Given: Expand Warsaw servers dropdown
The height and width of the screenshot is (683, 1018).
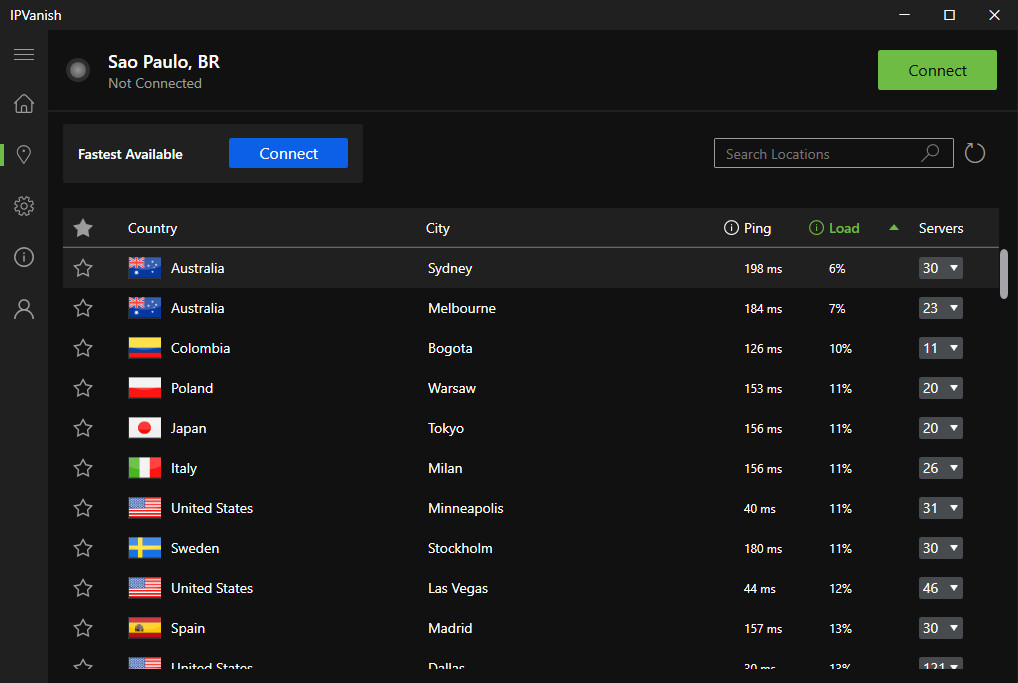Looking at the screenshot, I should point(941,388).
